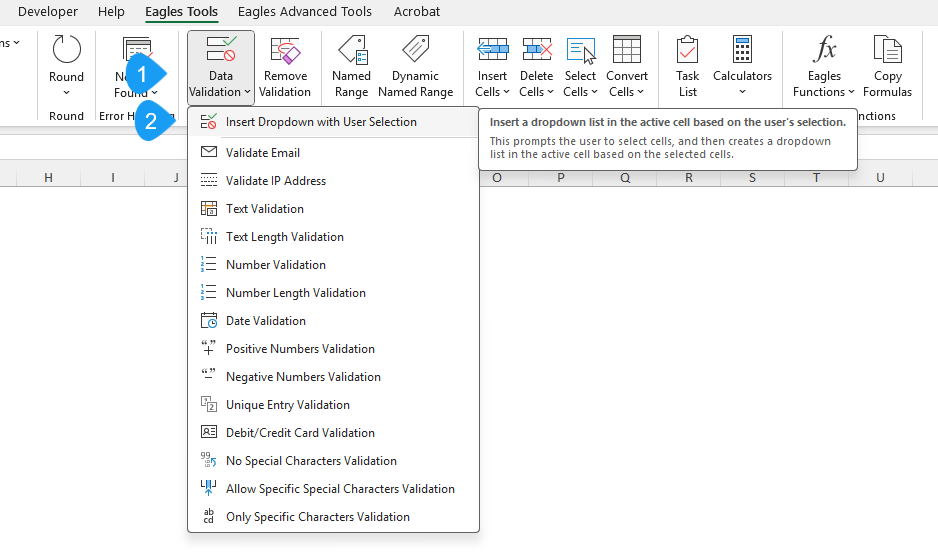
Task: Open the Delete Cells dropdown
Action: 537,66
